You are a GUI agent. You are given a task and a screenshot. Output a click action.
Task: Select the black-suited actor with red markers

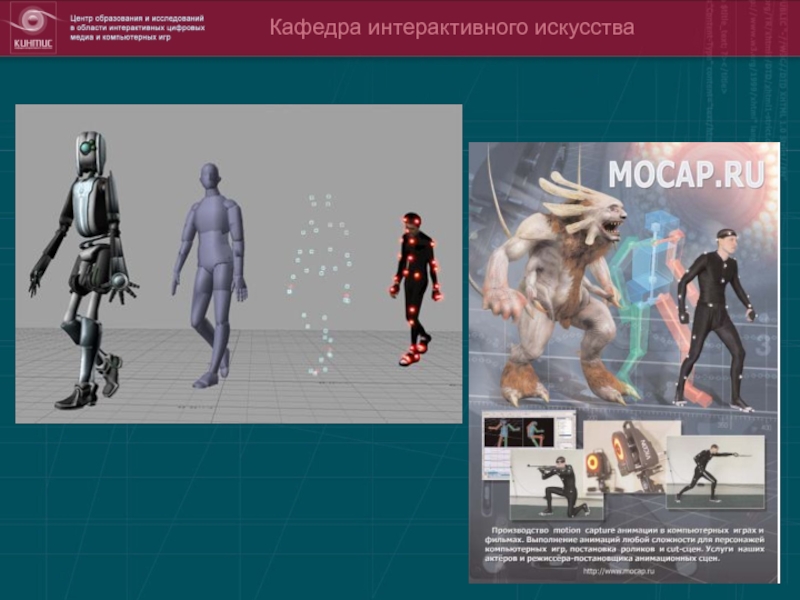[x=415, y=289]
